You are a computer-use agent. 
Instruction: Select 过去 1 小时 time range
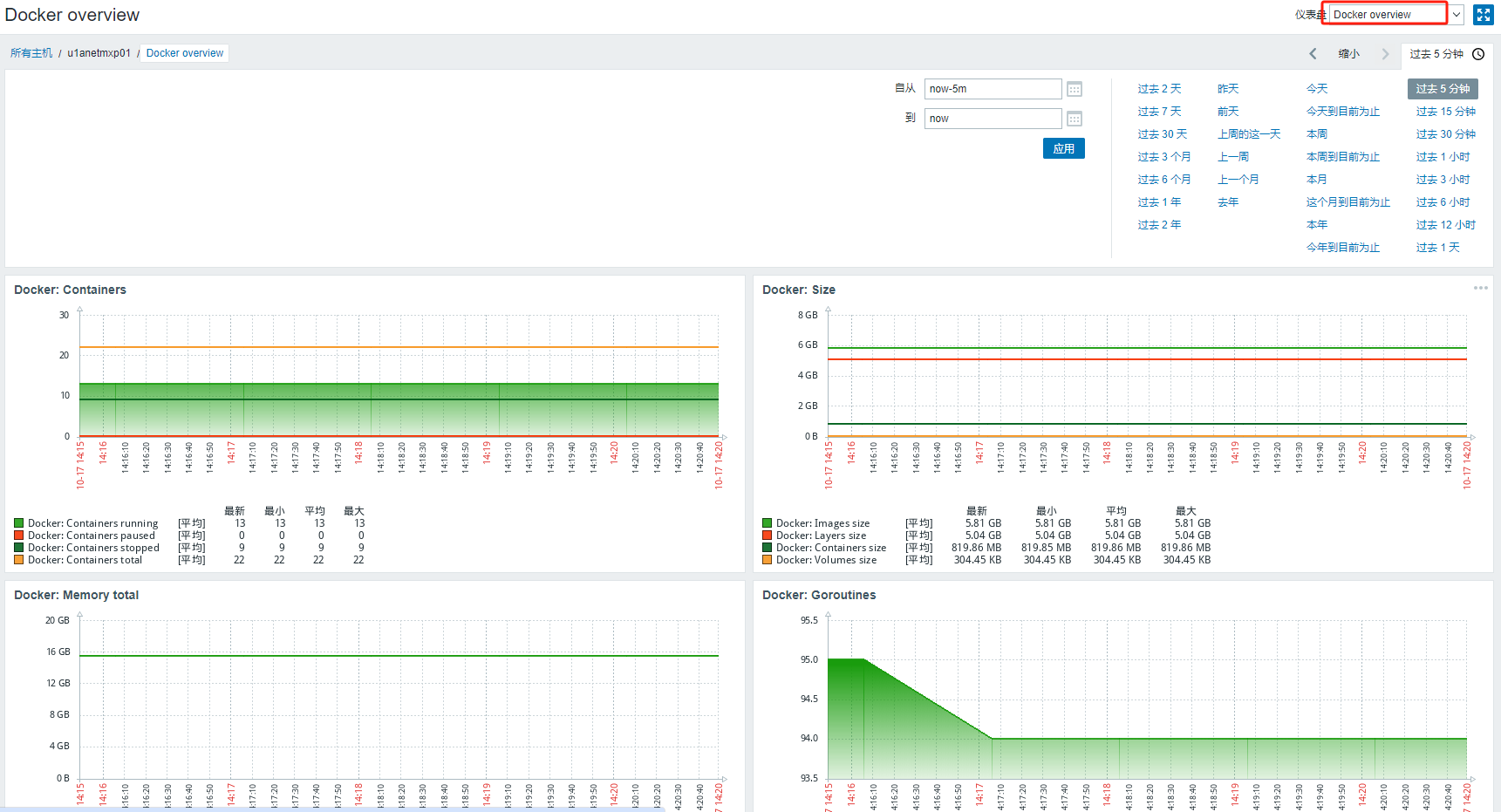1443,157
